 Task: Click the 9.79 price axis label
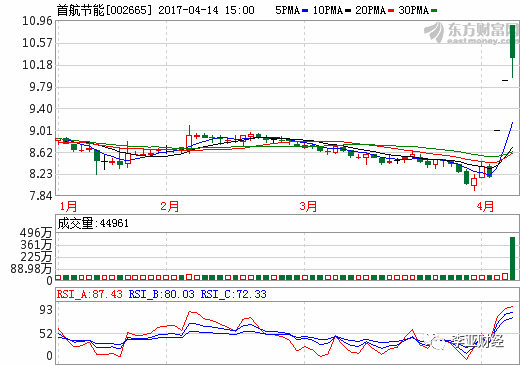tap(41, 87)
